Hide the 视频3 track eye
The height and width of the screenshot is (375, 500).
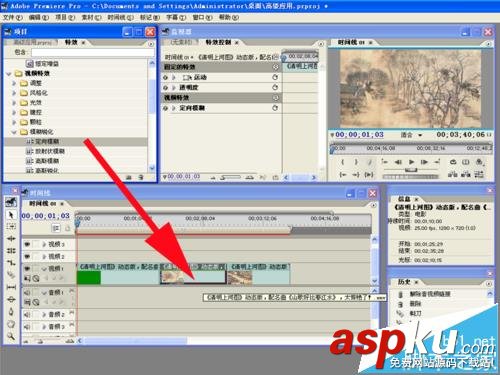click(x=27, y=244)
